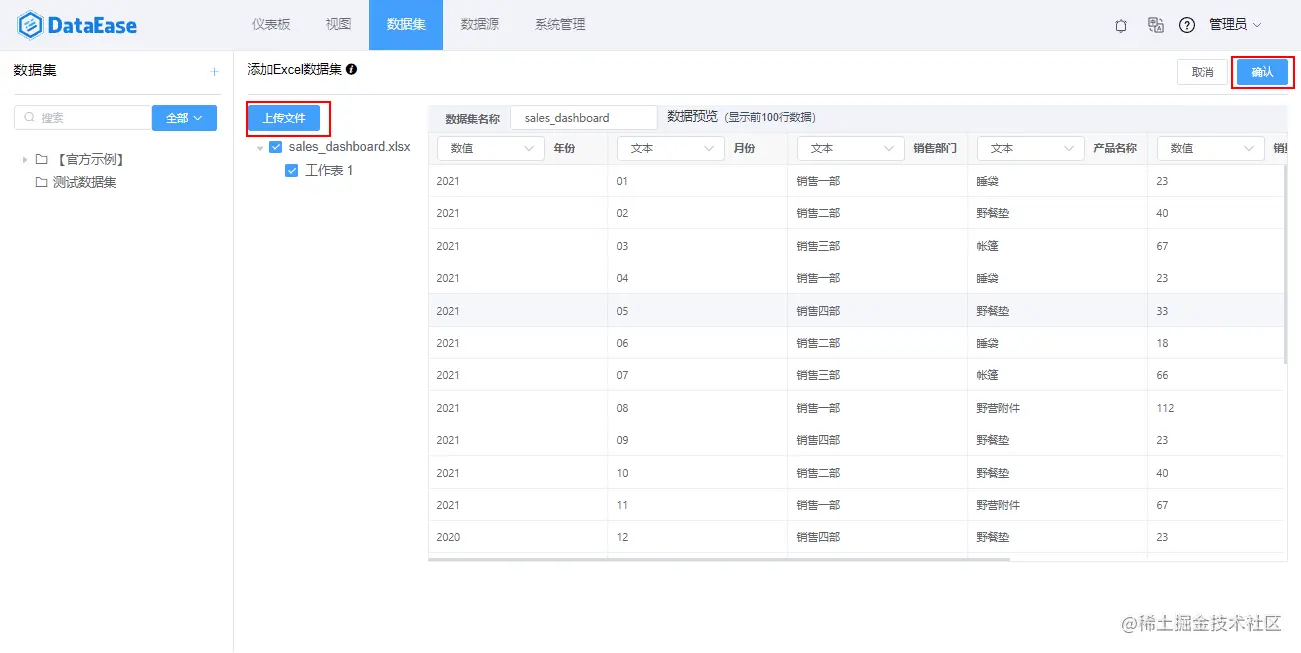Go to the 仪表板 tab

click(271, 25)
